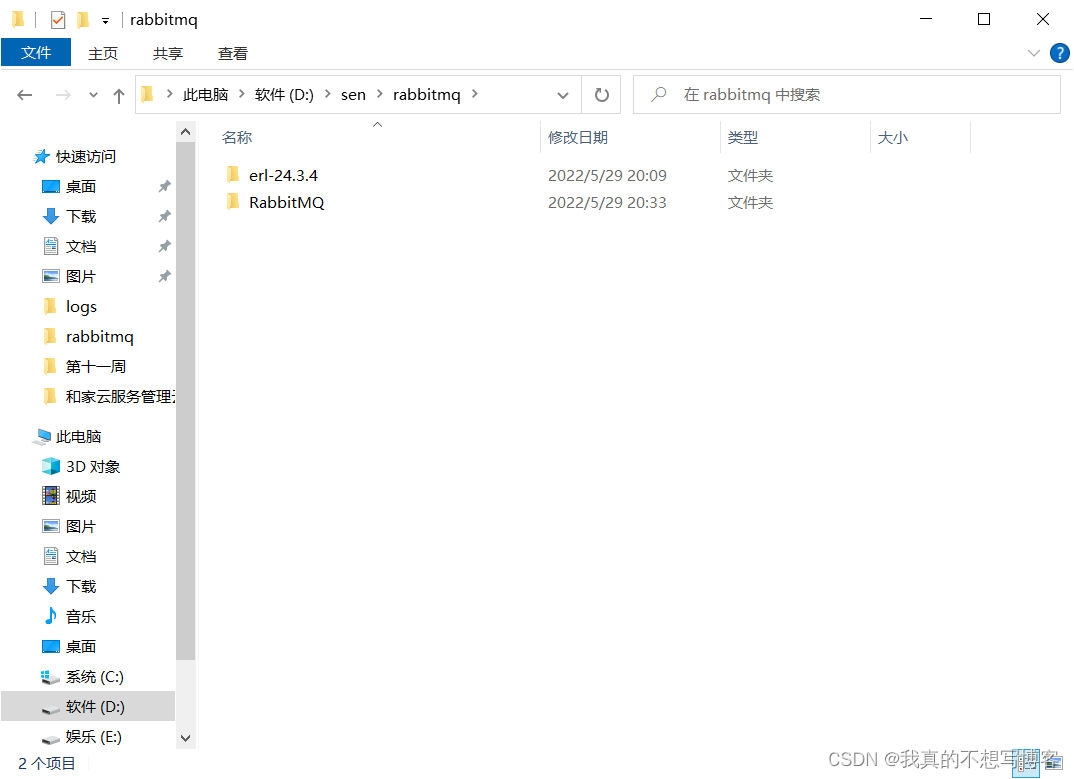
Task: Open 下载 under quick access
Action: pos(81,217)
